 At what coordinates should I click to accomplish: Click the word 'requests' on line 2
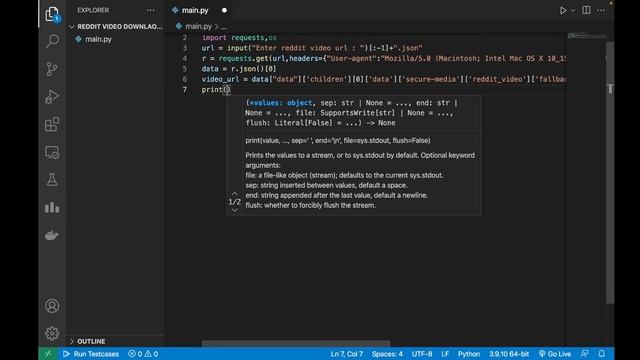coord(247,38)
